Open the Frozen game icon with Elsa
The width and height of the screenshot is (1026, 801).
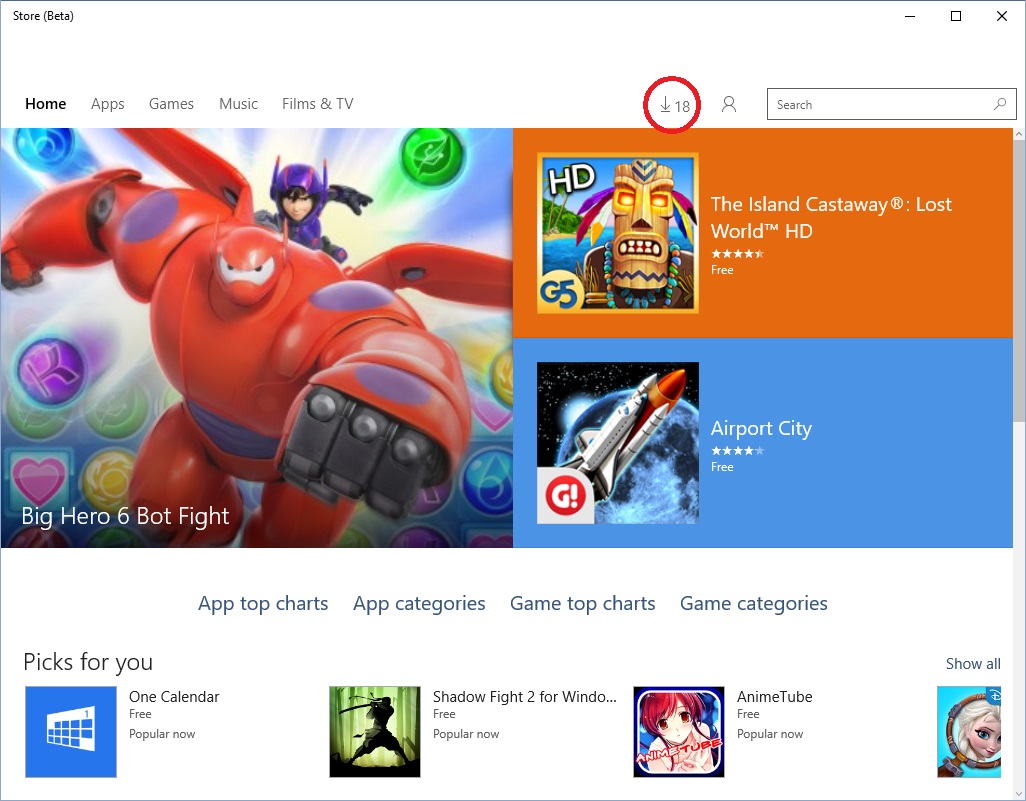969,732
